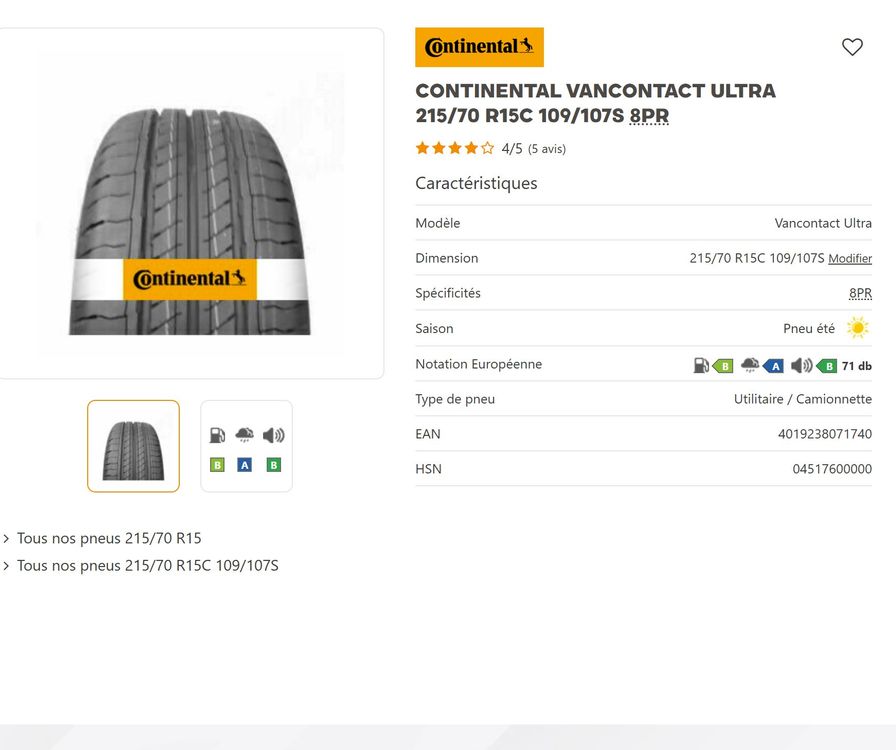Image resolution: width=896 pixels, height=750 pixels.
Task: Add tire to favorites with heart icon
Action: [852, 47]
